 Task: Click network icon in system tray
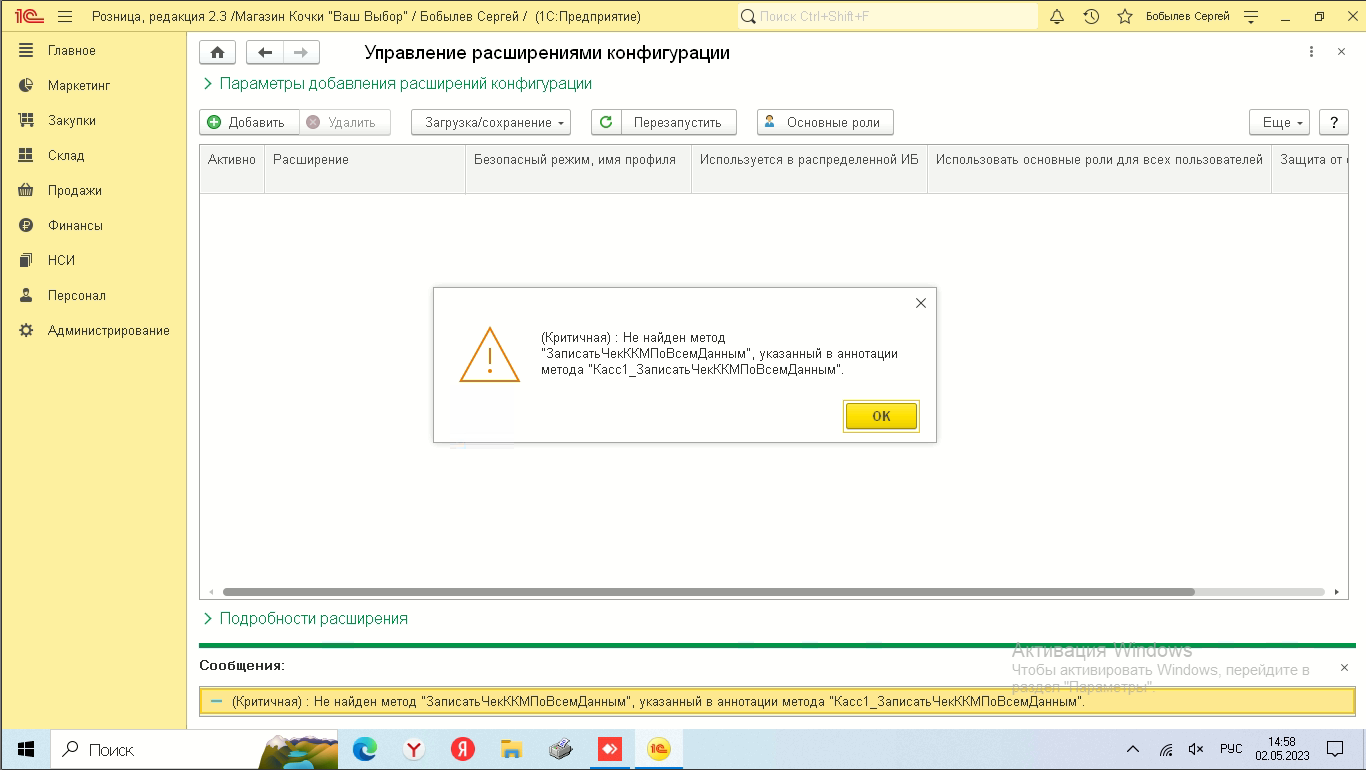click(1166, 749)
